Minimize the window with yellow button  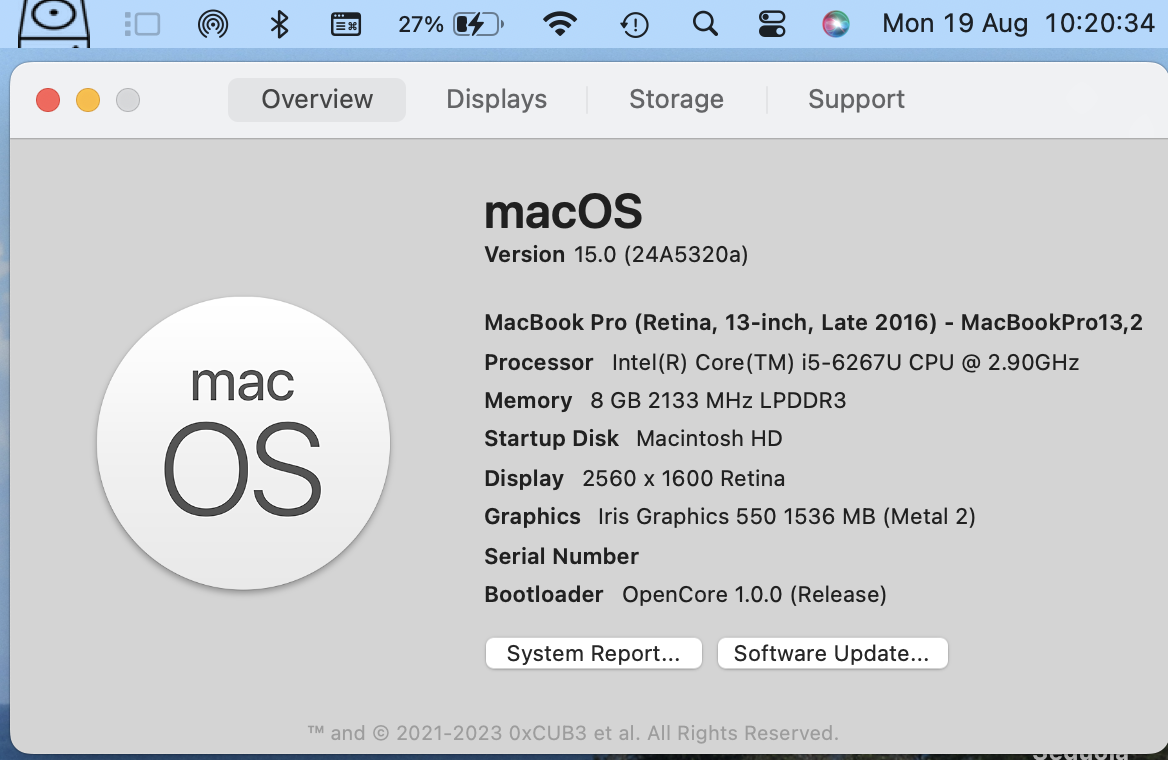tap(88, 100)
